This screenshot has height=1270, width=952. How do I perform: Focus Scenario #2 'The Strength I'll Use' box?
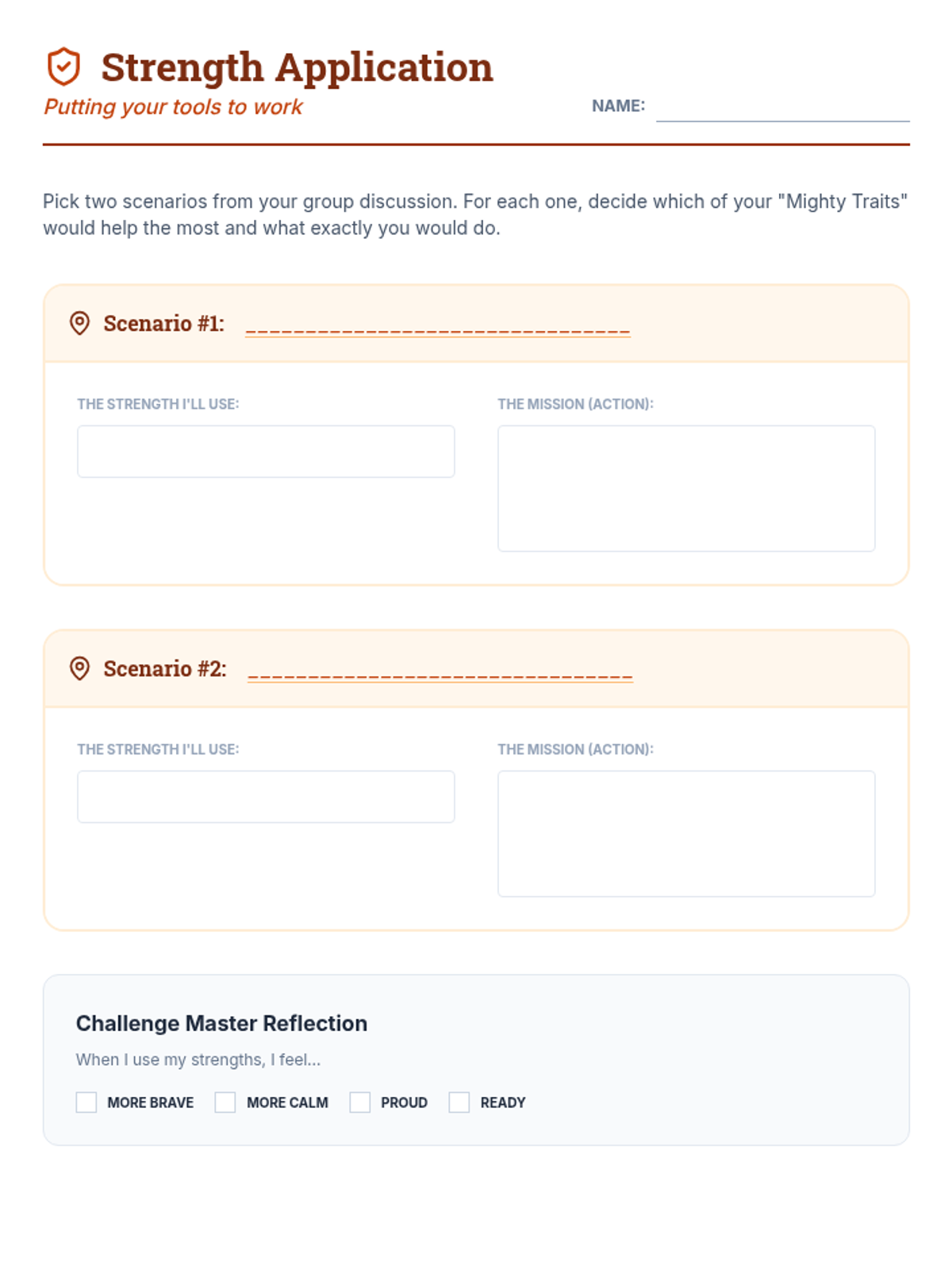coord(266,797)
